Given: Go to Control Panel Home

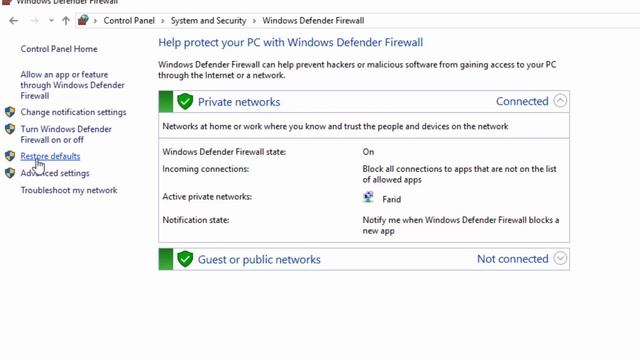Looking at the screenshot, I should pyautogui.click(x=59, y=49).
